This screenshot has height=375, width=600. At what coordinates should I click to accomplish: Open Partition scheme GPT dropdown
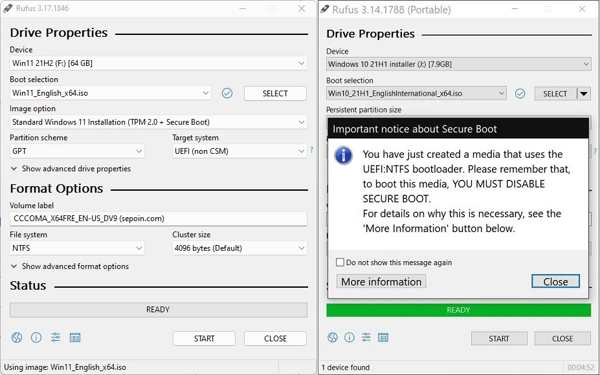[x=77, y=151]
